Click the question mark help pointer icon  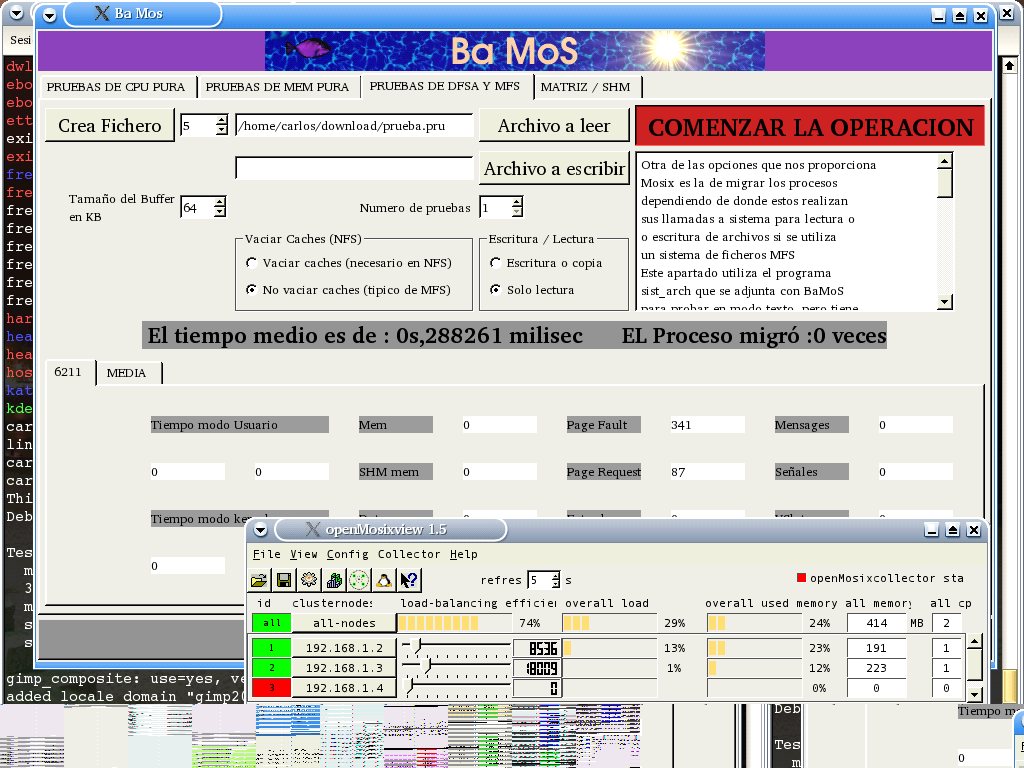(409, 580)
